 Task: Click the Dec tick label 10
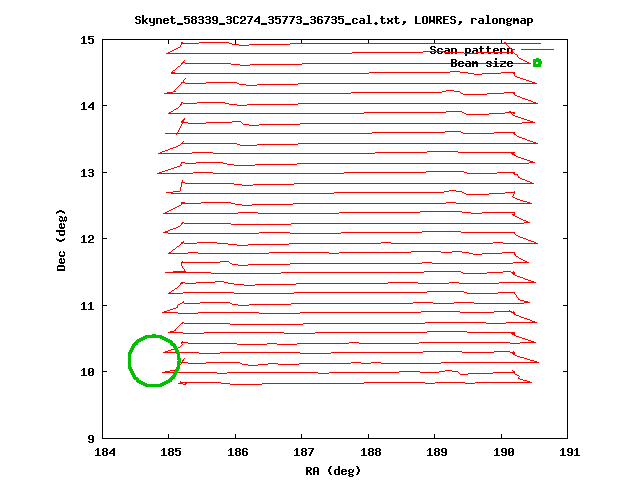coord(87,372)
